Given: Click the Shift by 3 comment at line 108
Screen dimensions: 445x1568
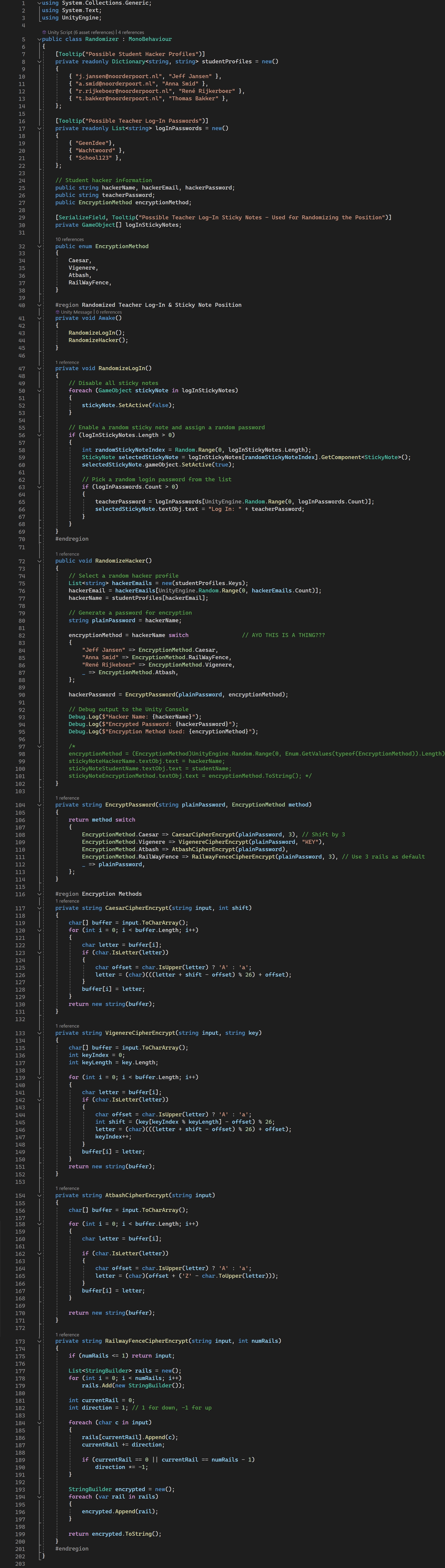Looking at the screenshot, I should click(x=324, y=835).
